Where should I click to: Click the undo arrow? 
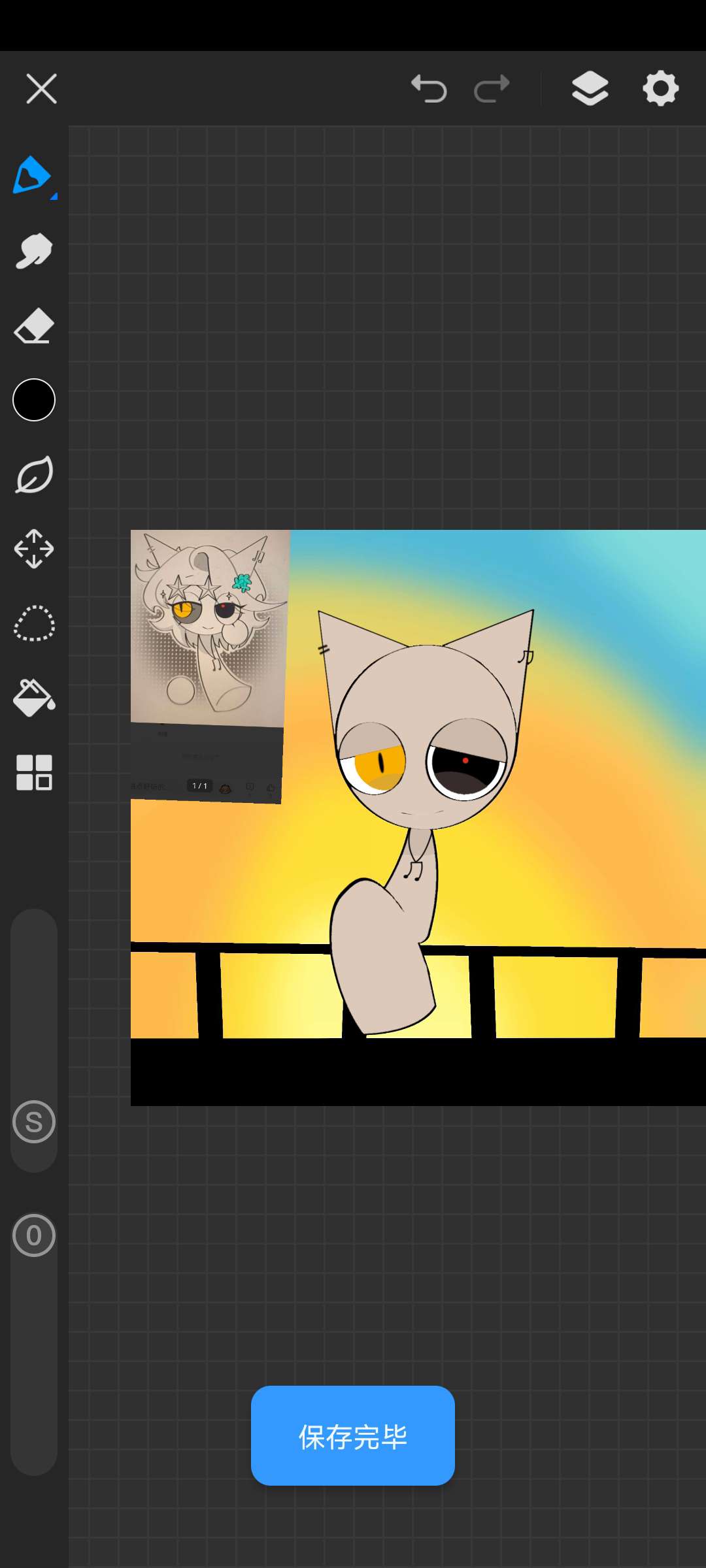click(x=429, y=89)
